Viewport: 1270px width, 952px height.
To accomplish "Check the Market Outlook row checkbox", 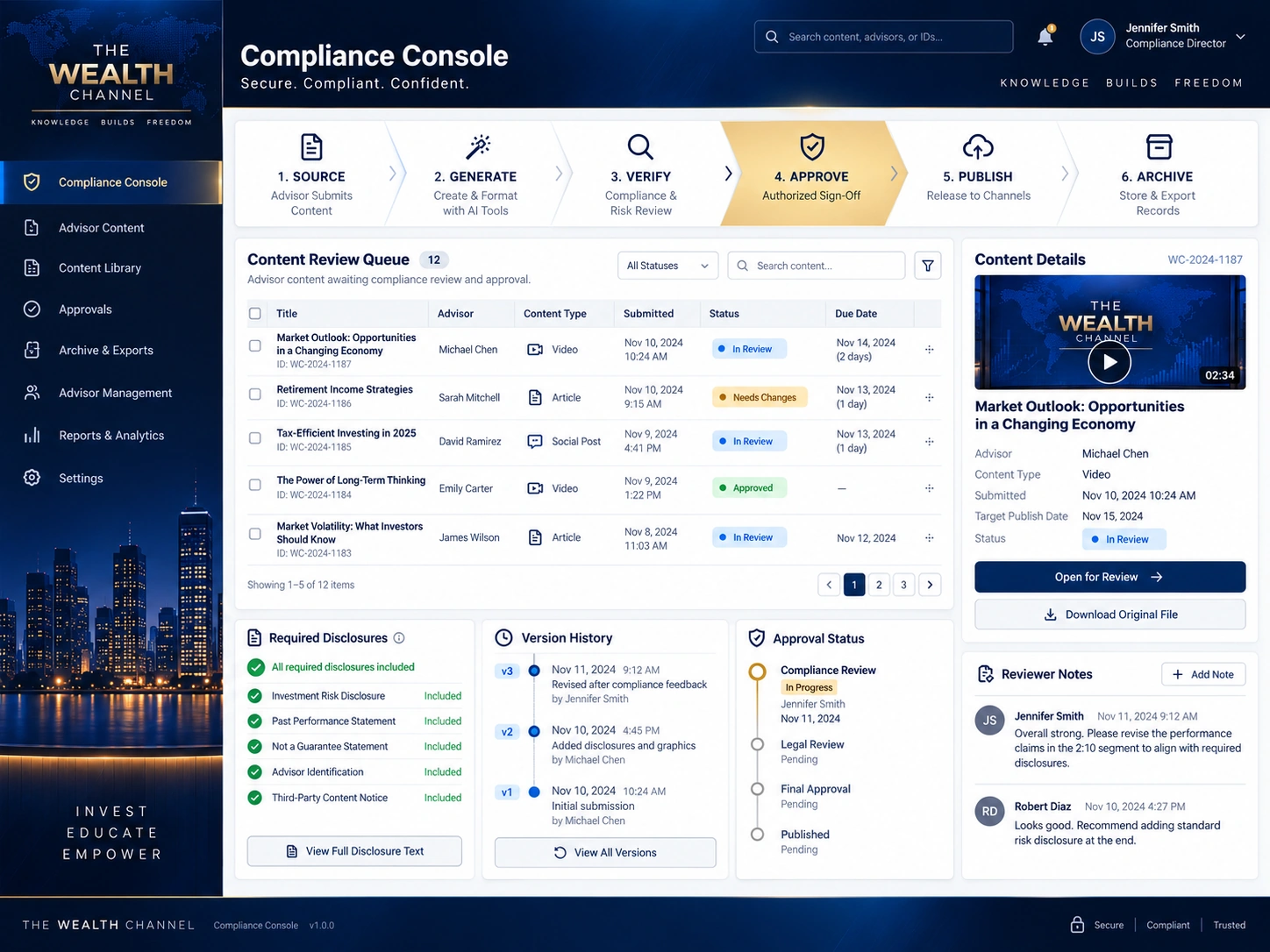I will pyautogui.click(x=255, y=346).
